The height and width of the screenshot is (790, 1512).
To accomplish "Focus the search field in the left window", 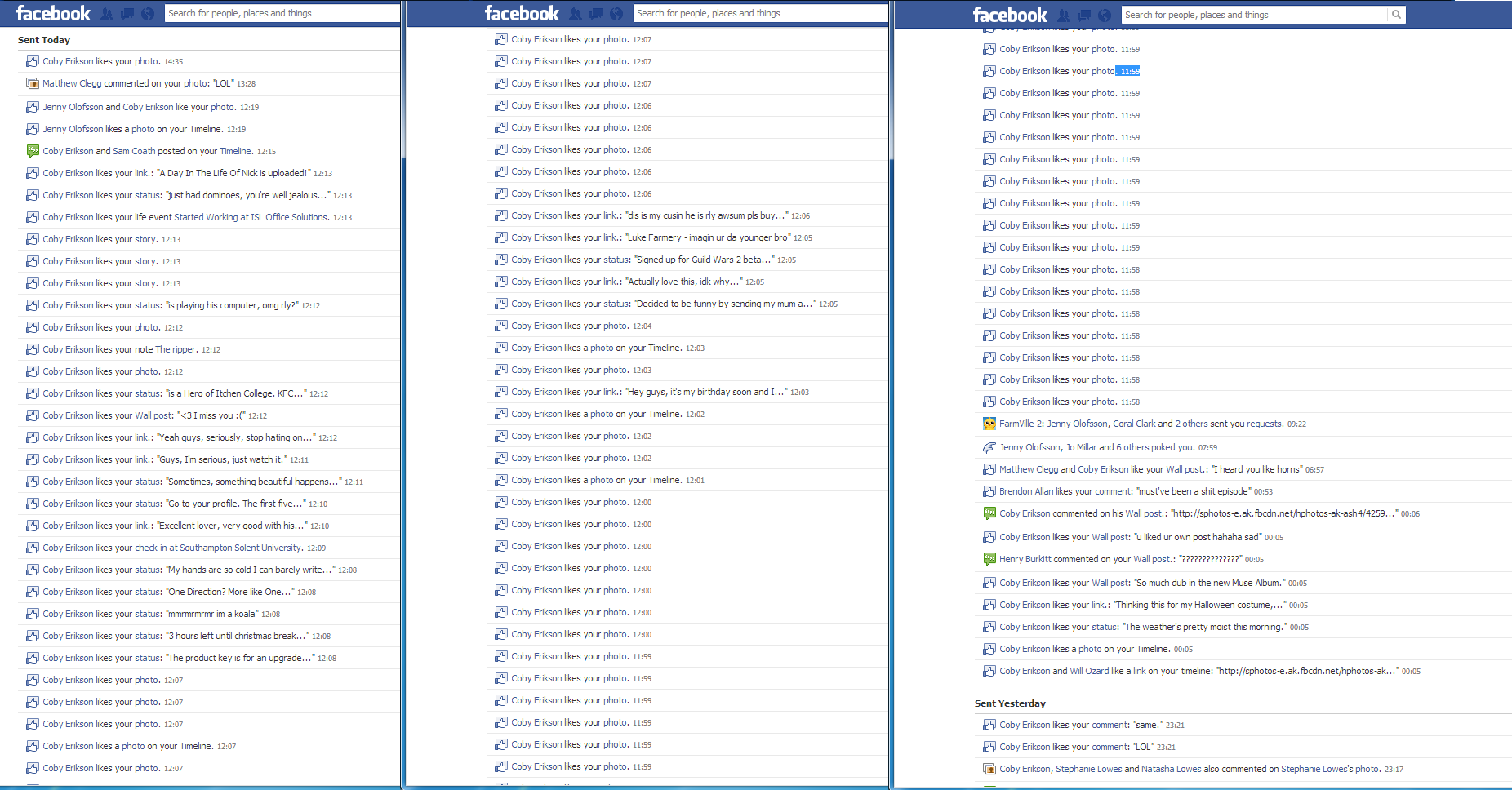I will 282,13.
